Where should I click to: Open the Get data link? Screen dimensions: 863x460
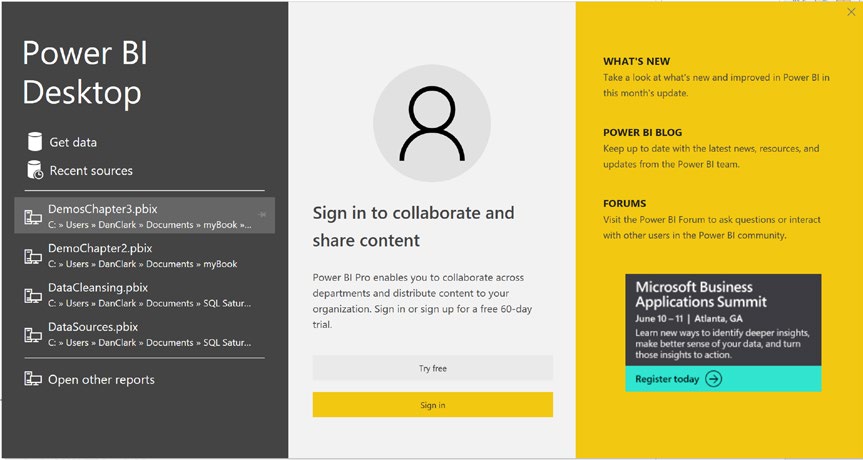point(73,142)
